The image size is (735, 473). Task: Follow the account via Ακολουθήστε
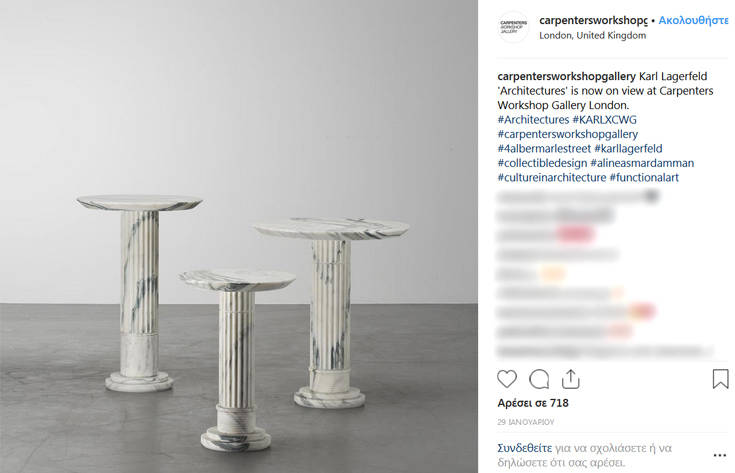click(693, 20)
